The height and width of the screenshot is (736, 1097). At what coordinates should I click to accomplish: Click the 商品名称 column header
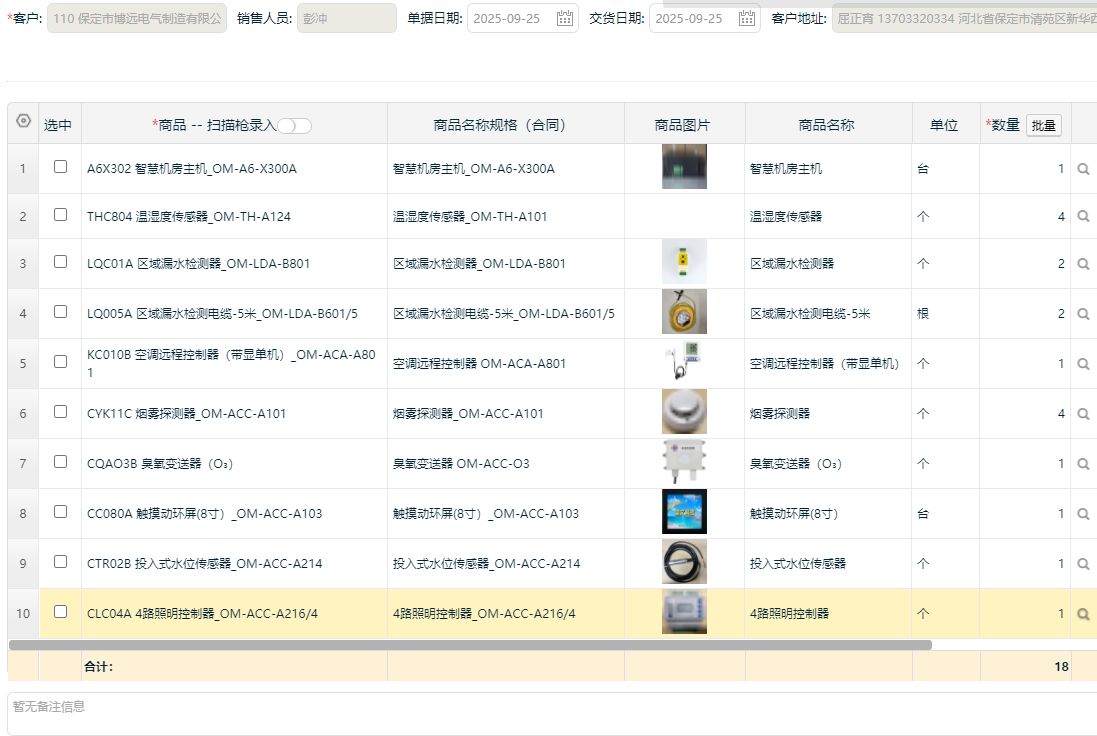[826, 125]
